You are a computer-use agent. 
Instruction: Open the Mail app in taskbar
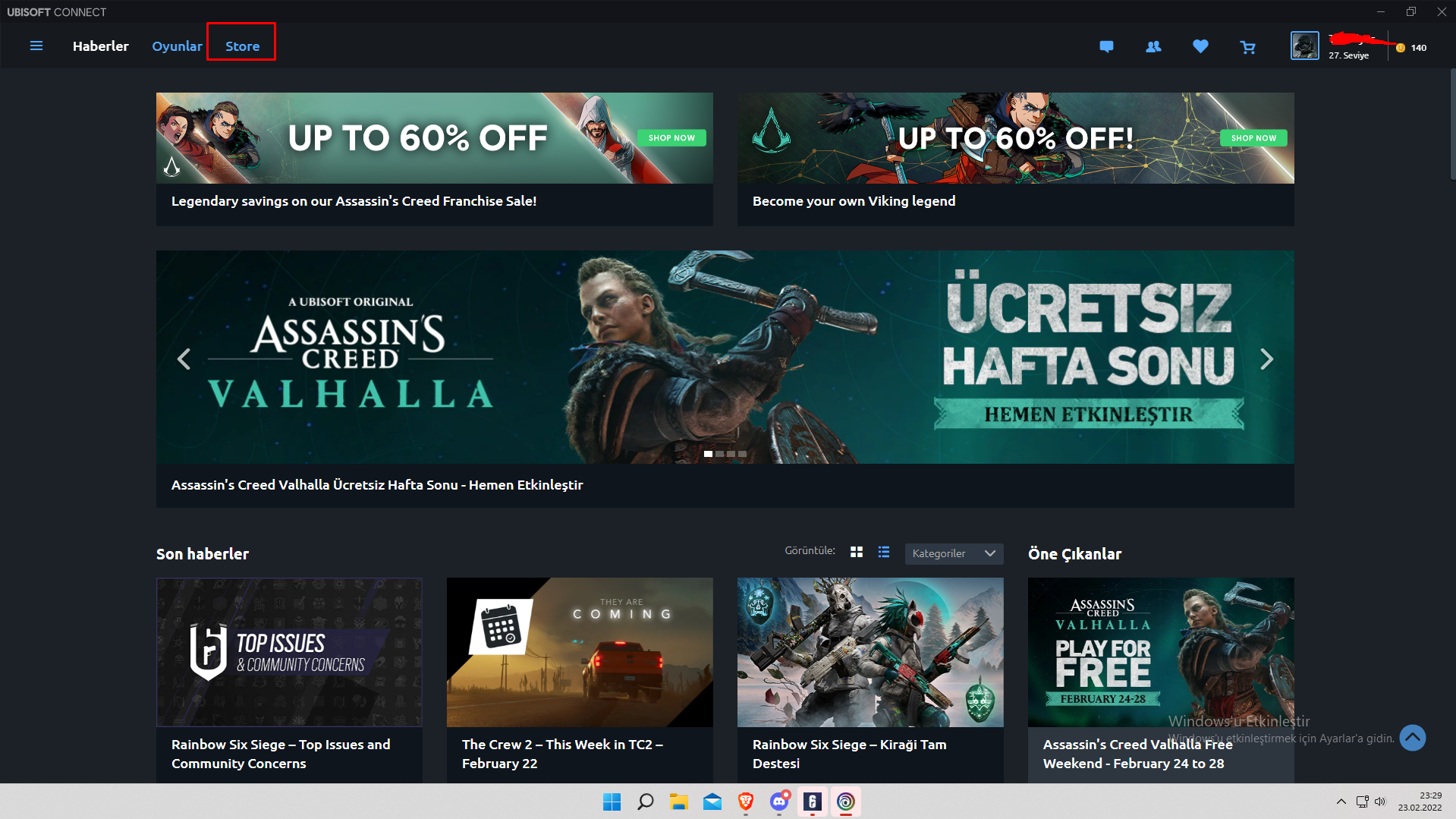[712, 802]
